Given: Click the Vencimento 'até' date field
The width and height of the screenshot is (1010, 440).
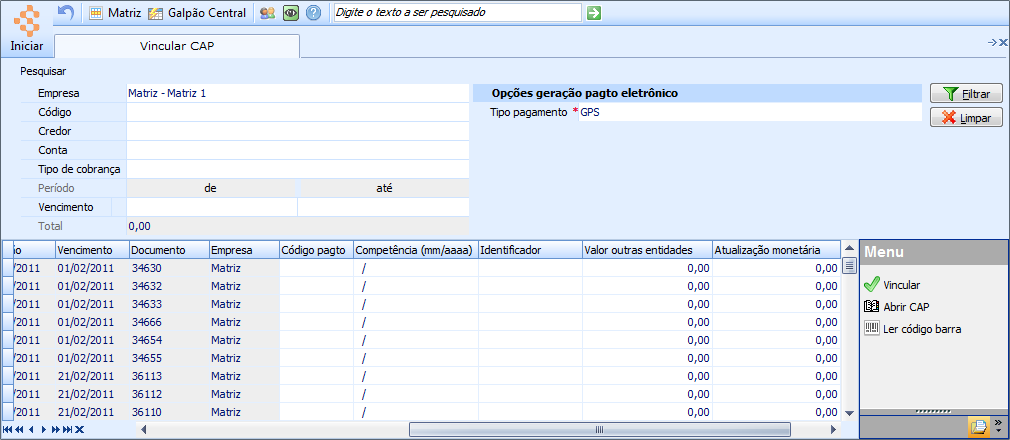Looking at the screenshot, I should pyautogui.click(x=383, y=207).
